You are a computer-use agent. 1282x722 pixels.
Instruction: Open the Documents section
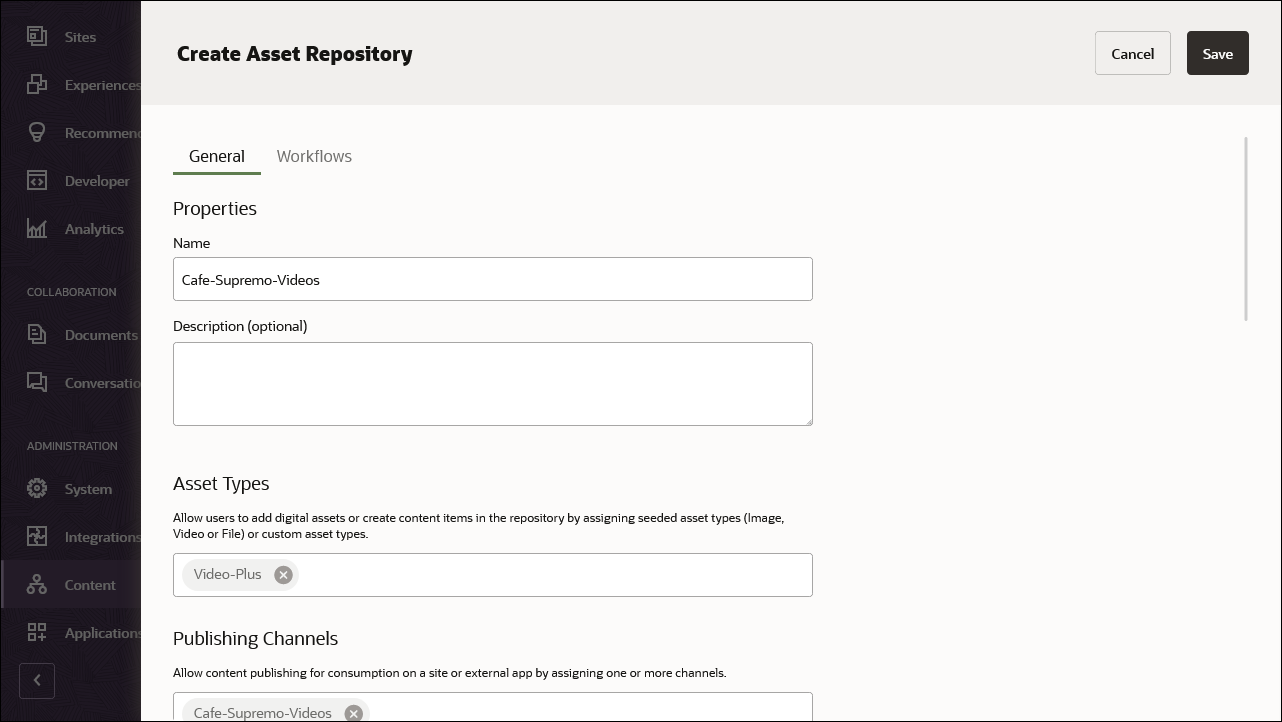coord(102,335)
